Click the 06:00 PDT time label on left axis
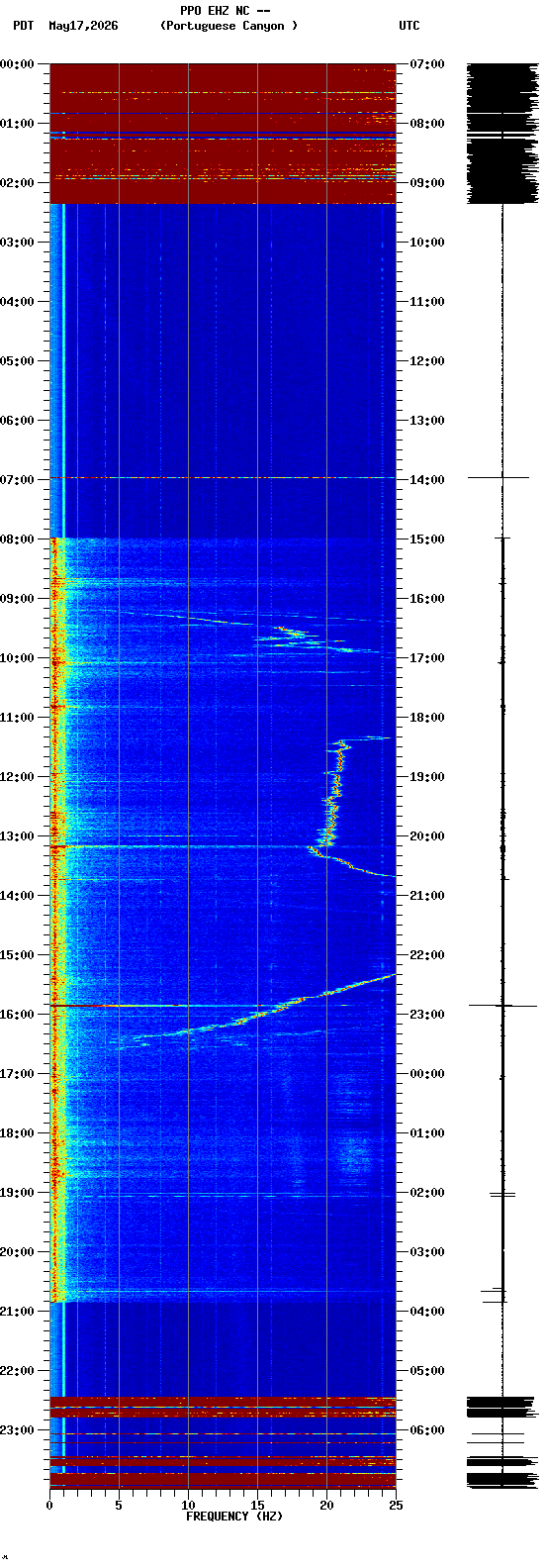The image size is (546, 1568). coord(17,421)
